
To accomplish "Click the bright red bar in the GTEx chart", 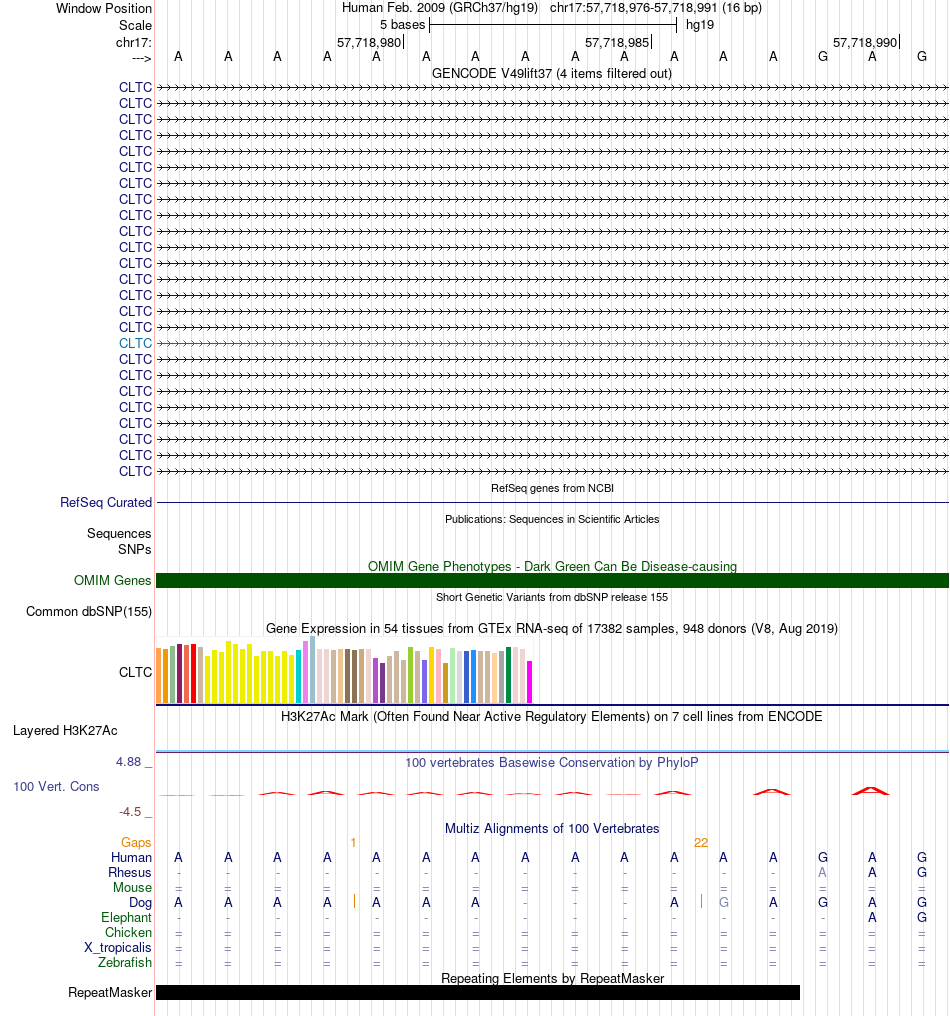I will 193,674.
